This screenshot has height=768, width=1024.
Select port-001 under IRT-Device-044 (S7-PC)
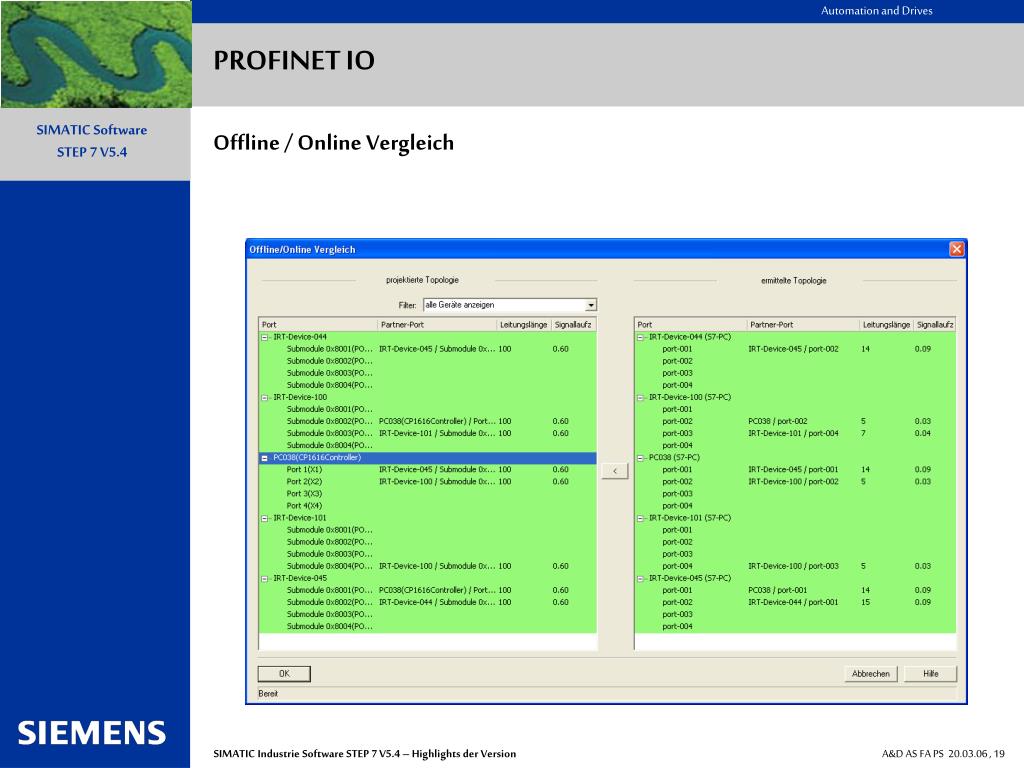[677, 349]
